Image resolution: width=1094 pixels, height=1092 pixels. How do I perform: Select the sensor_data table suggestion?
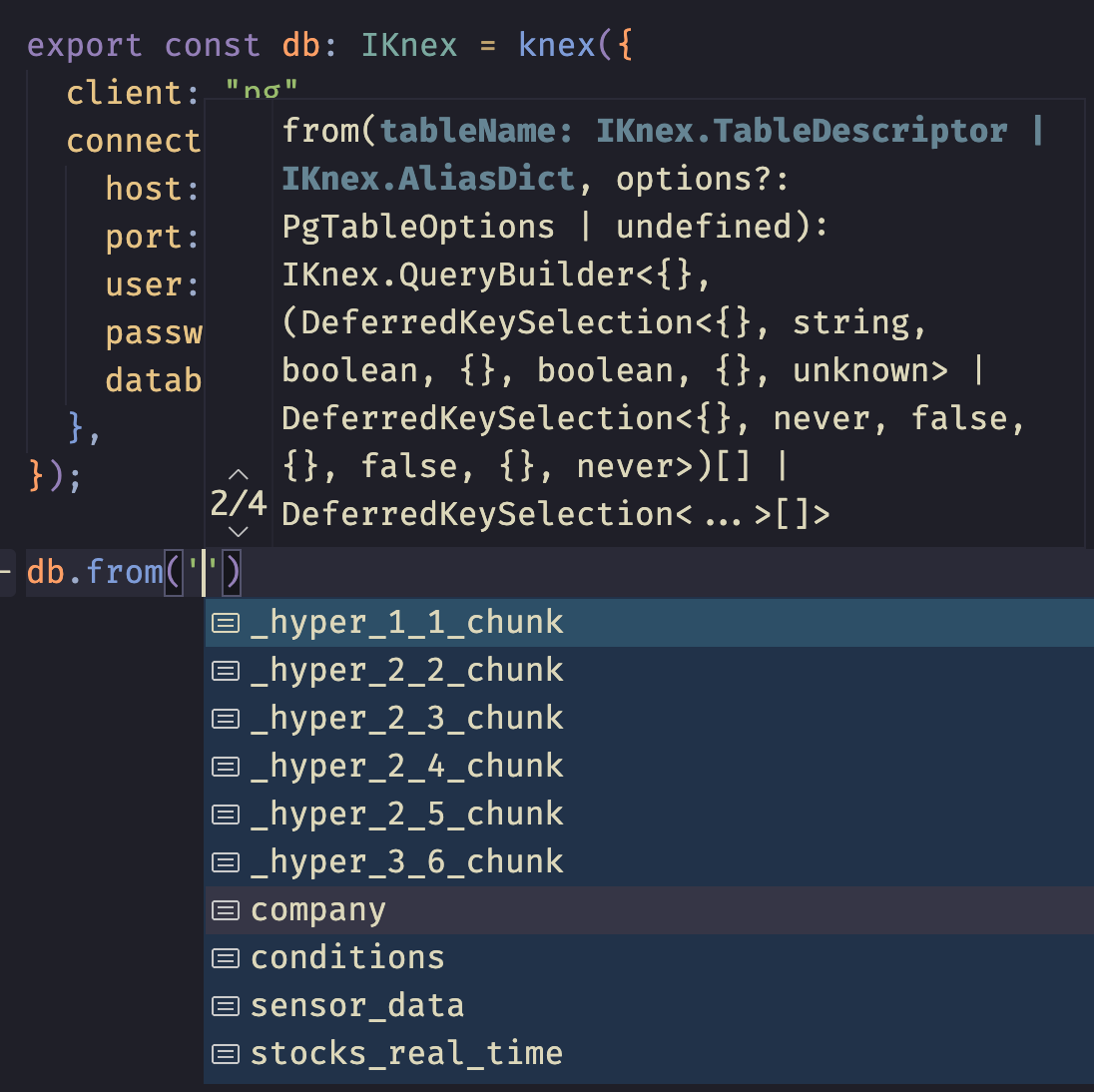point(356,1005)
